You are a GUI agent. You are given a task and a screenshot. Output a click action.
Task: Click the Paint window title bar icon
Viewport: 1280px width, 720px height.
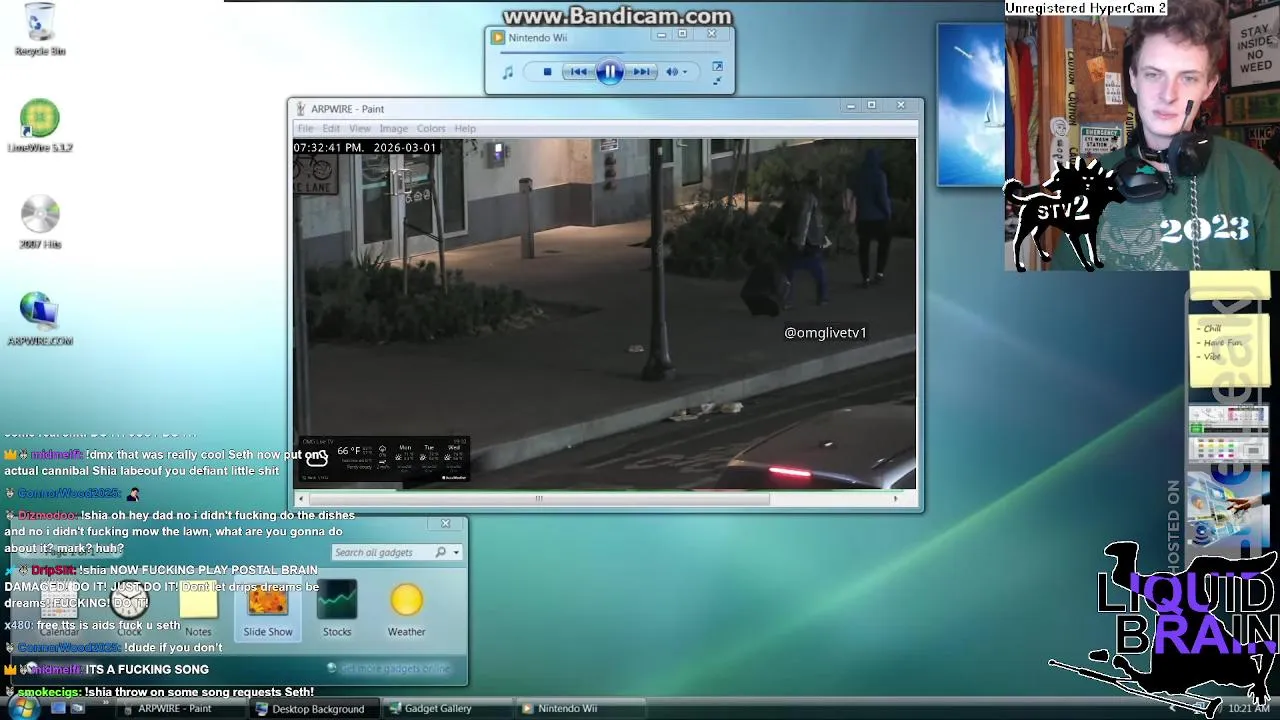[300, 108]
